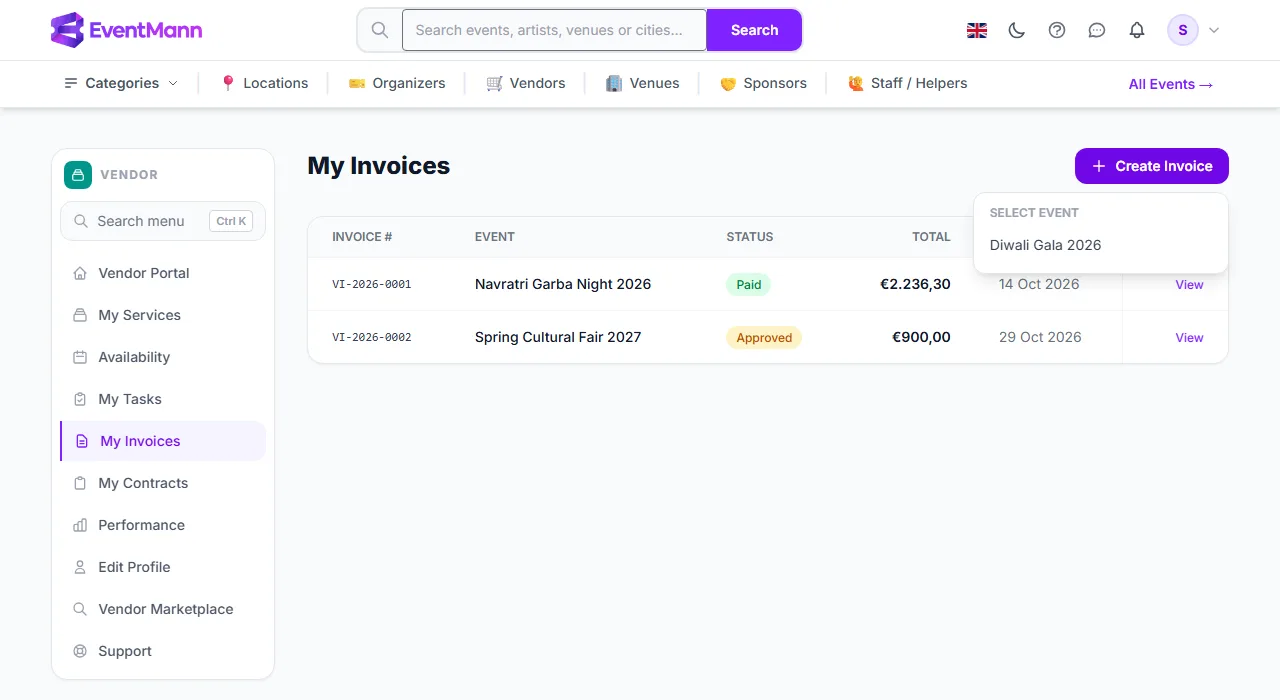Click the TOTAL column header
Screen dimensions: 1280x700
[931, 237]
